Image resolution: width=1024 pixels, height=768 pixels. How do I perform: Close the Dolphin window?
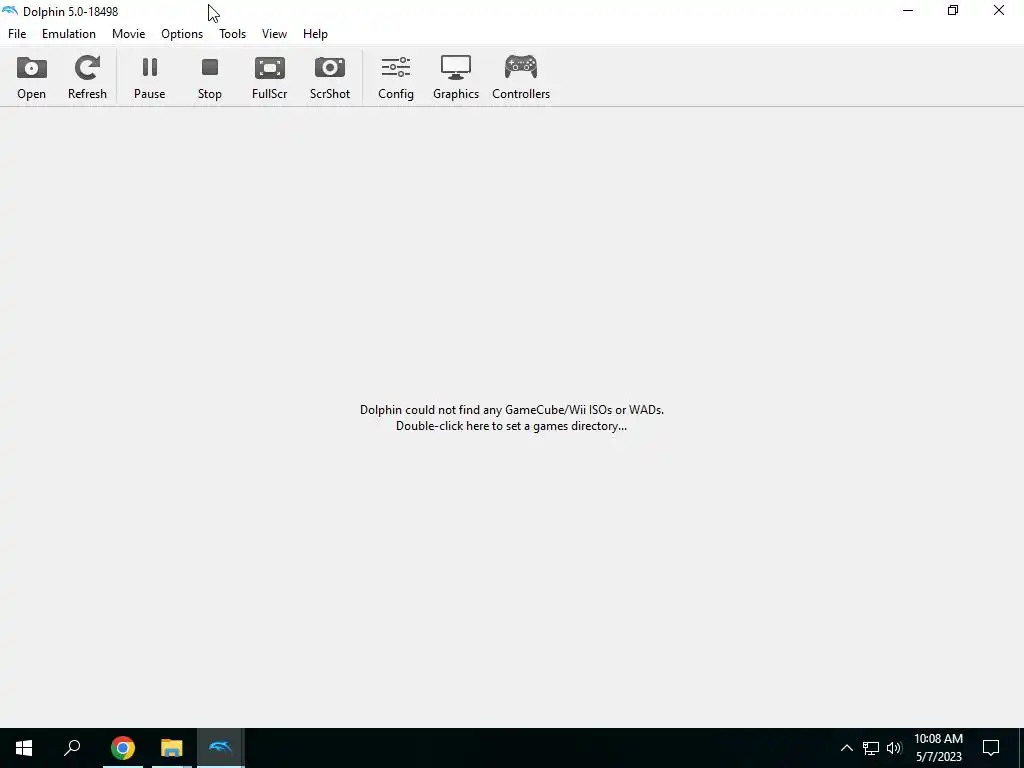(999, 11)
